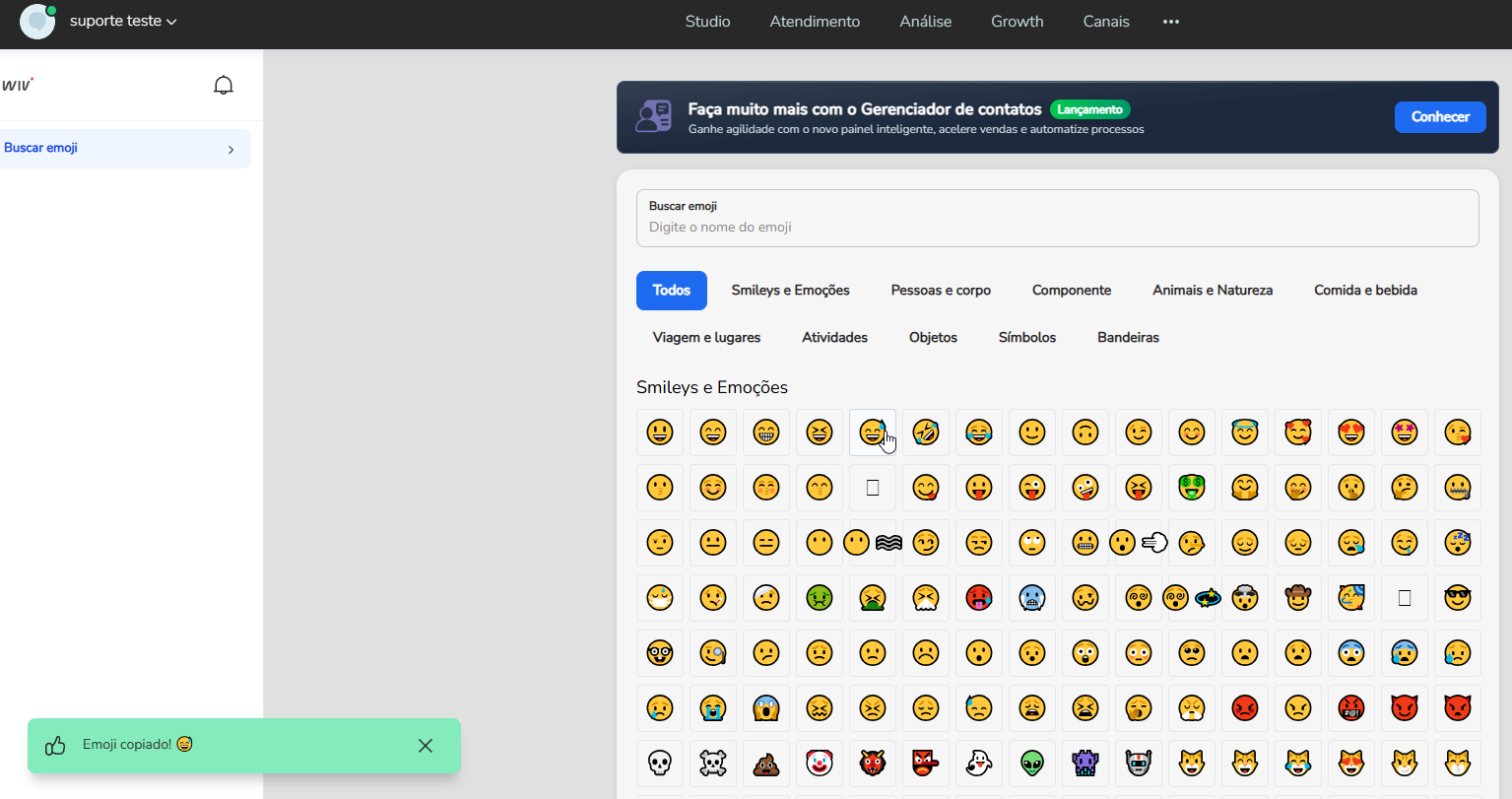The width and height of the screenshot is (1512, 799).
Task: Open the Canais menu
Action: (x=1106, y=22)
